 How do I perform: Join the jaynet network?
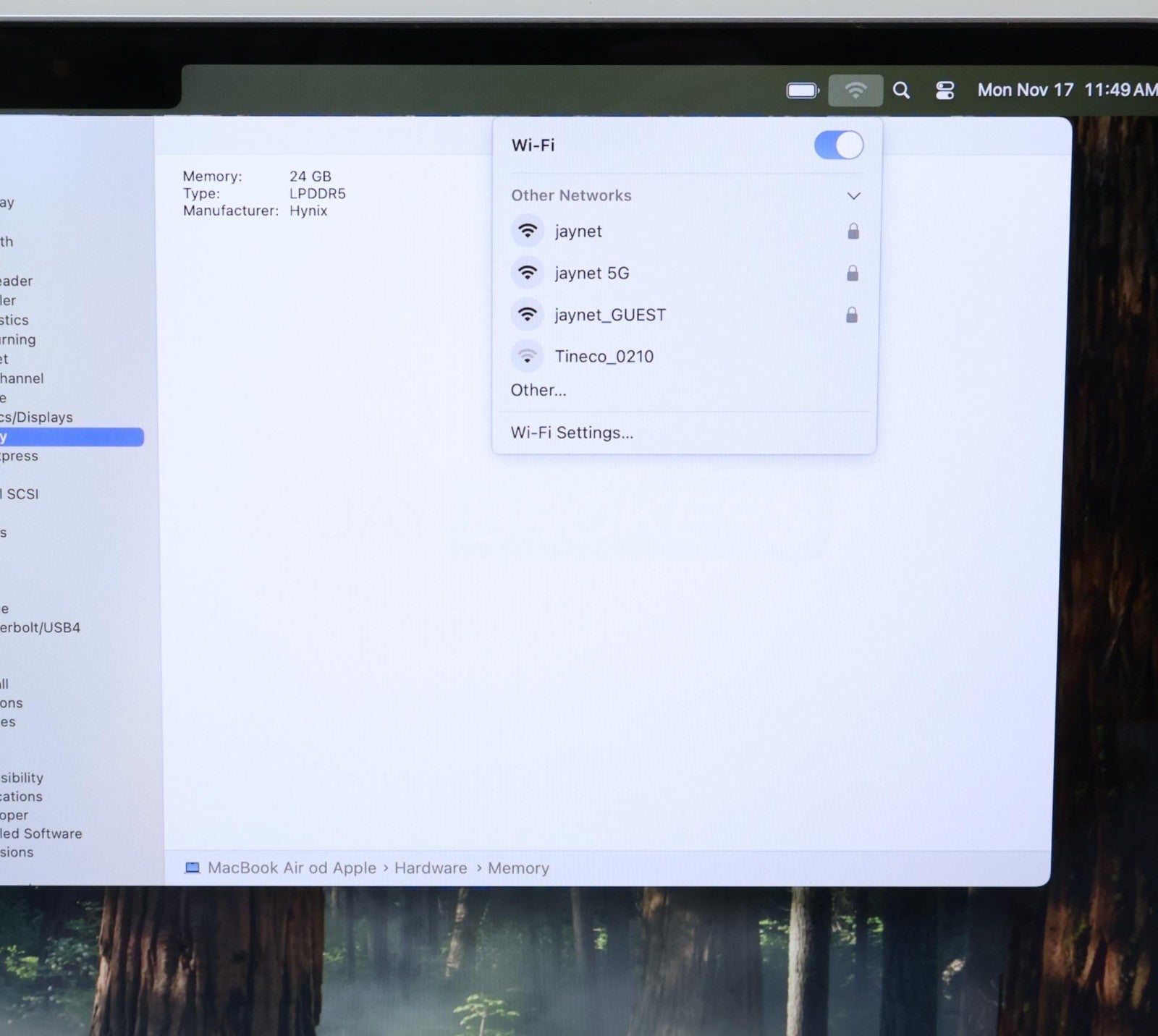pyautogui.click(x=578, y=232)
